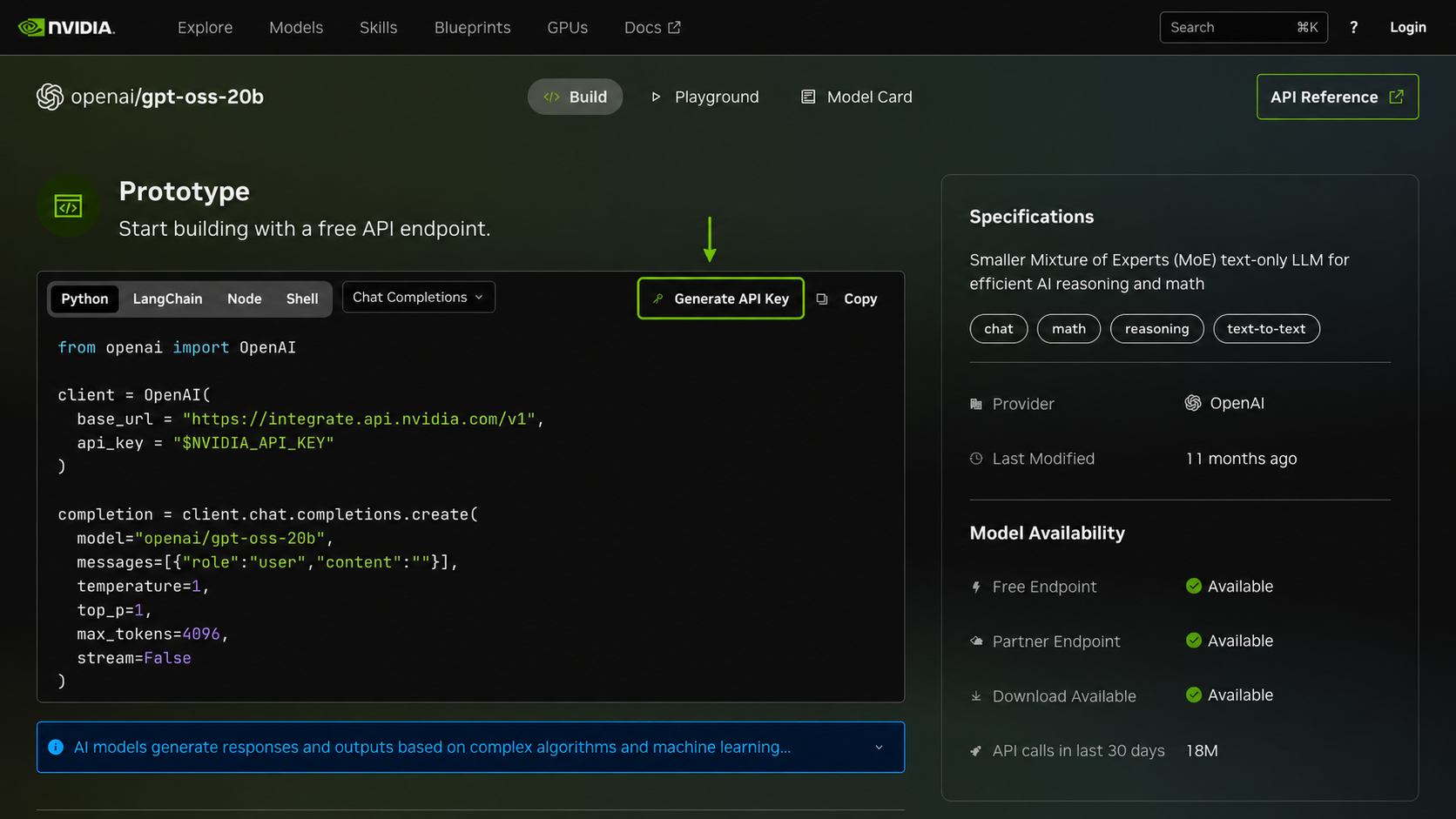Click the Specifications heading
Screen dimensions: 1456x819
click(x=1032, y=217)
